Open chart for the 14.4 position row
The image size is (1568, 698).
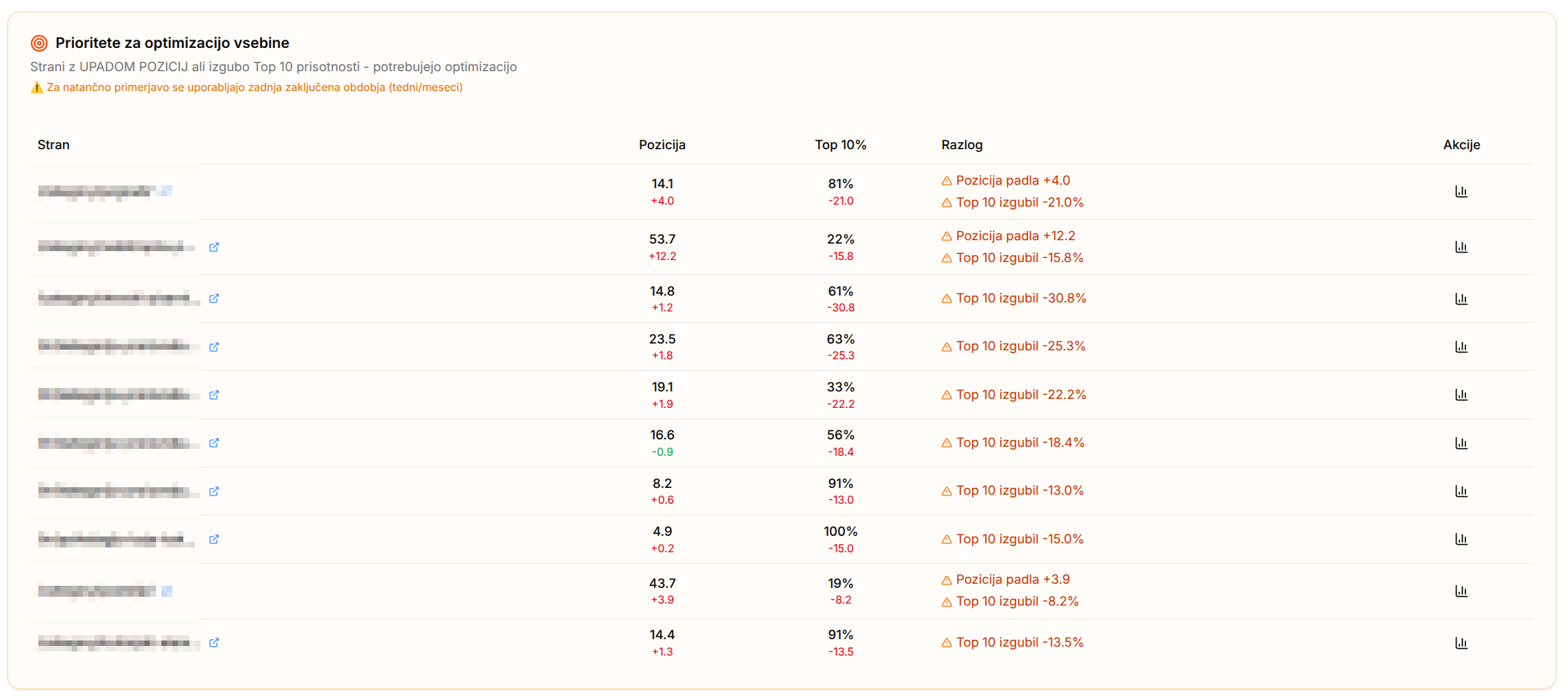(1461, 643)
